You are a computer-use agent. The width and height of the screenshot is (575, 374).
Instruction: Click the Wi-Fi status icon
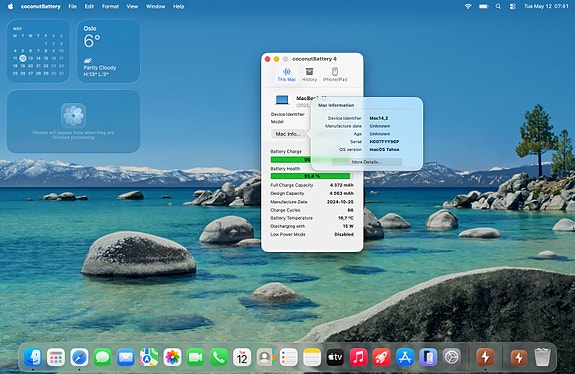468,6
